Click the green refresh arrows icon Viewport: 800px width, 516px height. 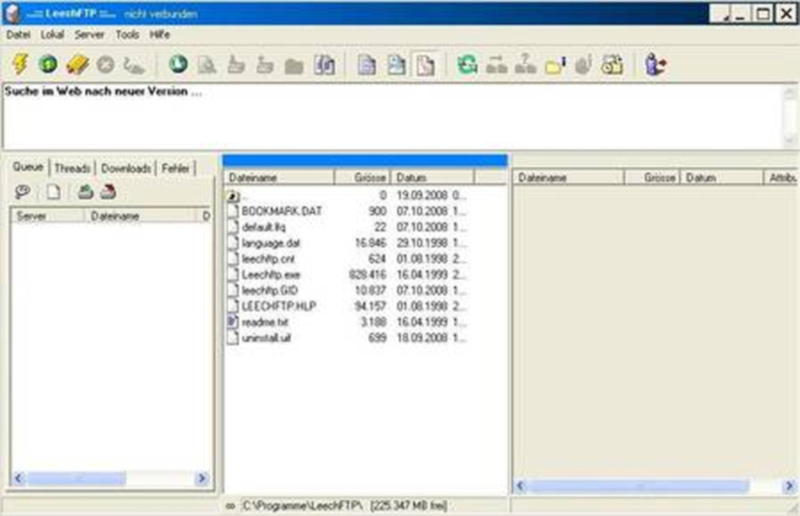[467, 65]
